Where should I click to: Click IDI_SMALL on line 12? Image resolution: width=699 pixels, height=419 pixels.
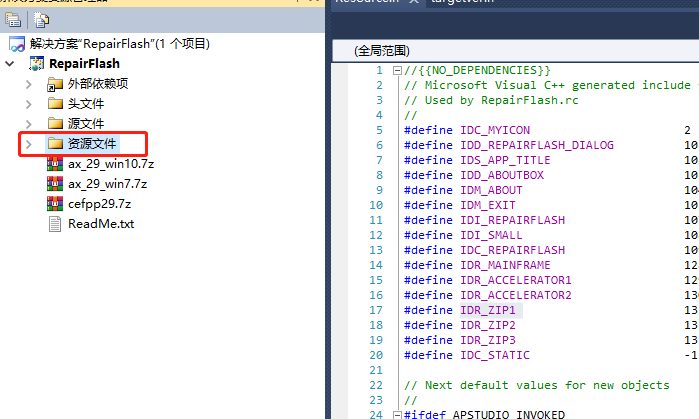[491, 235]
